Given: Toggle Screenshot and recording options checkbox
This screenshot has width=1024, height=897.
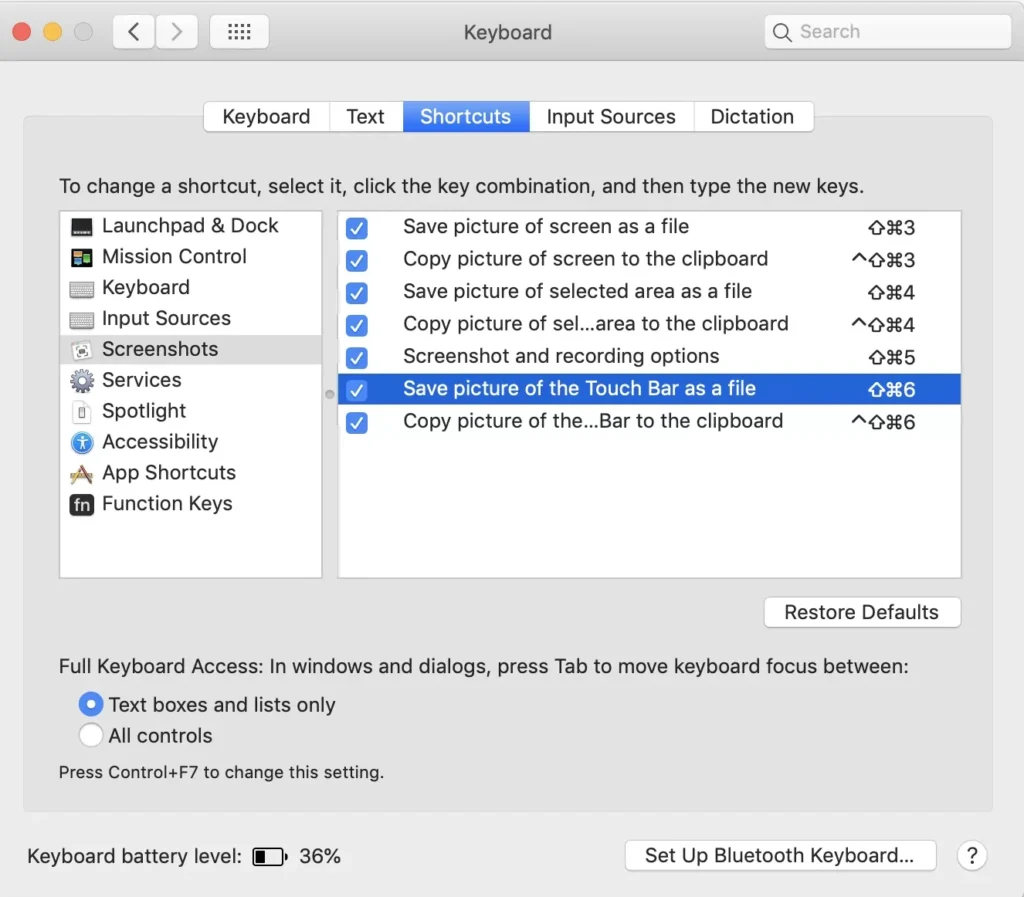Looking at the screenshot, I should pyautogui.click(x=357, y=358).
